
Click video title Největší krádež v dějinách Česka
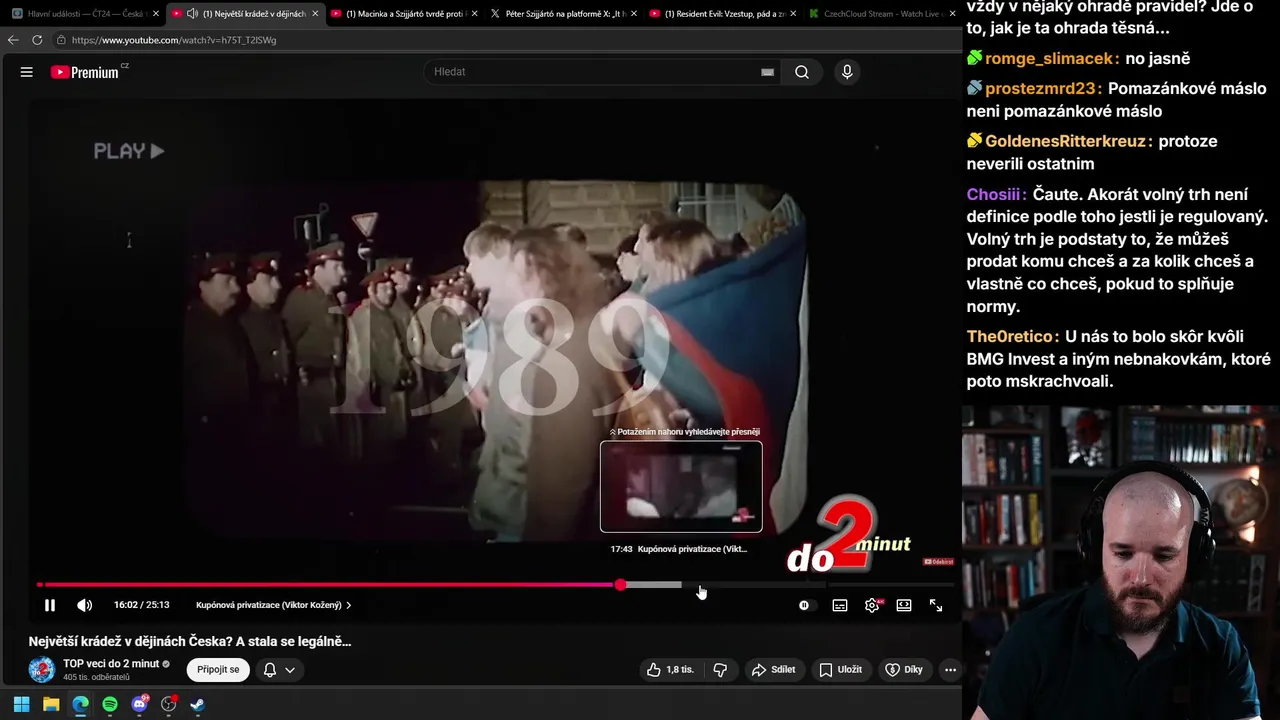coord(190,641)
